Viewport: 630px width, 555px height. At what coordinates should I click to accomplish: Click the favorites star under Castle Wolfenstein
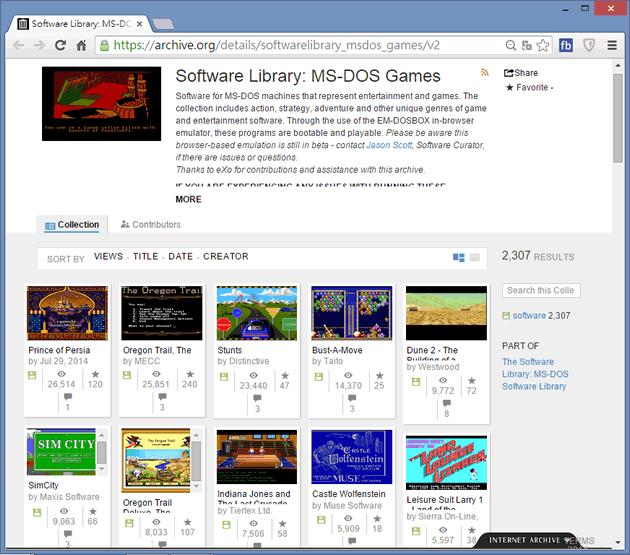377,518
